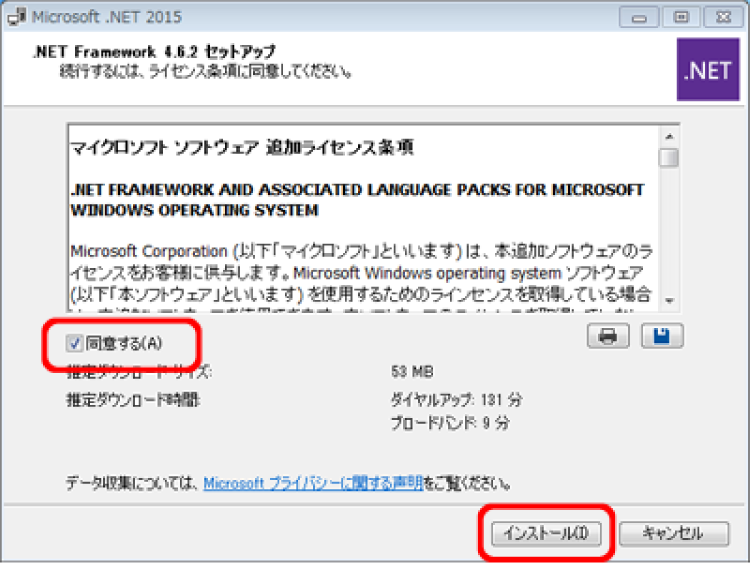Image resolution: width=750 pixels, height=563 pixels.
Task: Click the 推定ダウンロード時間 label
Action: (x=133, y=400)
